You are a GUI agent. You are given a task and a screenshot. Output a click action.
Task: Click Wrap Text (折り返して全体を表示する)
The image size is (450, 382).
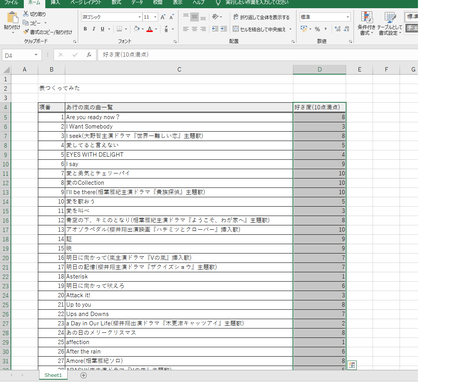coord(261,17)
